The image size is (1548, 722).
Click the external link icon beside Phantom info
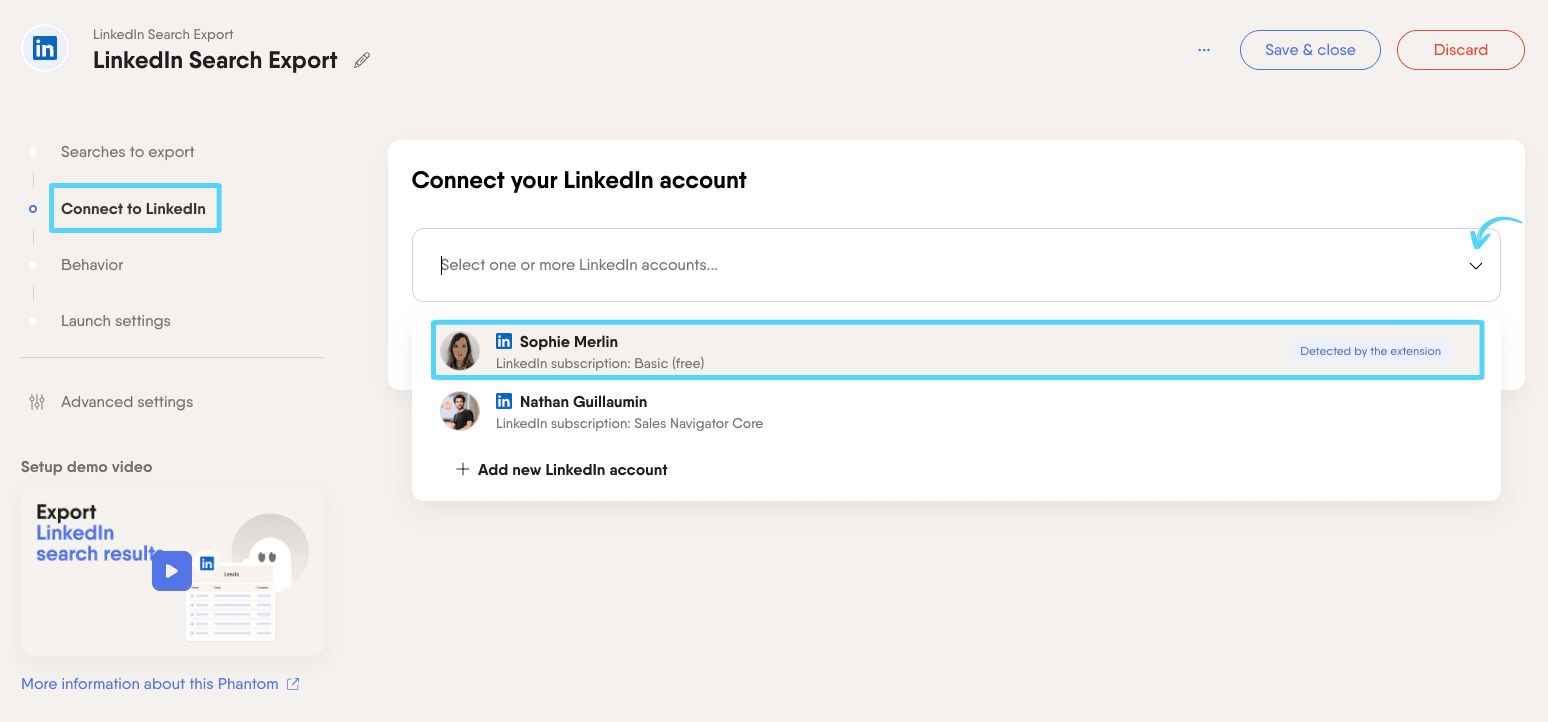tap(293, 684)
